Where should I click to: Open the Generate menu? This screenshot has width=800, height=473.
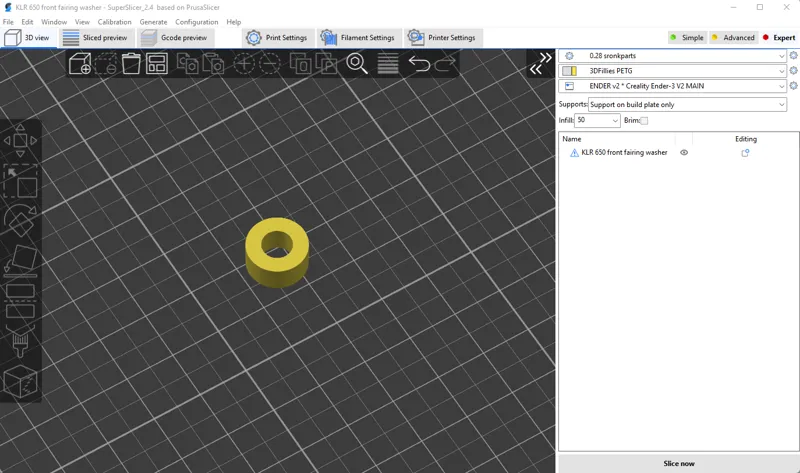[153, 22]
